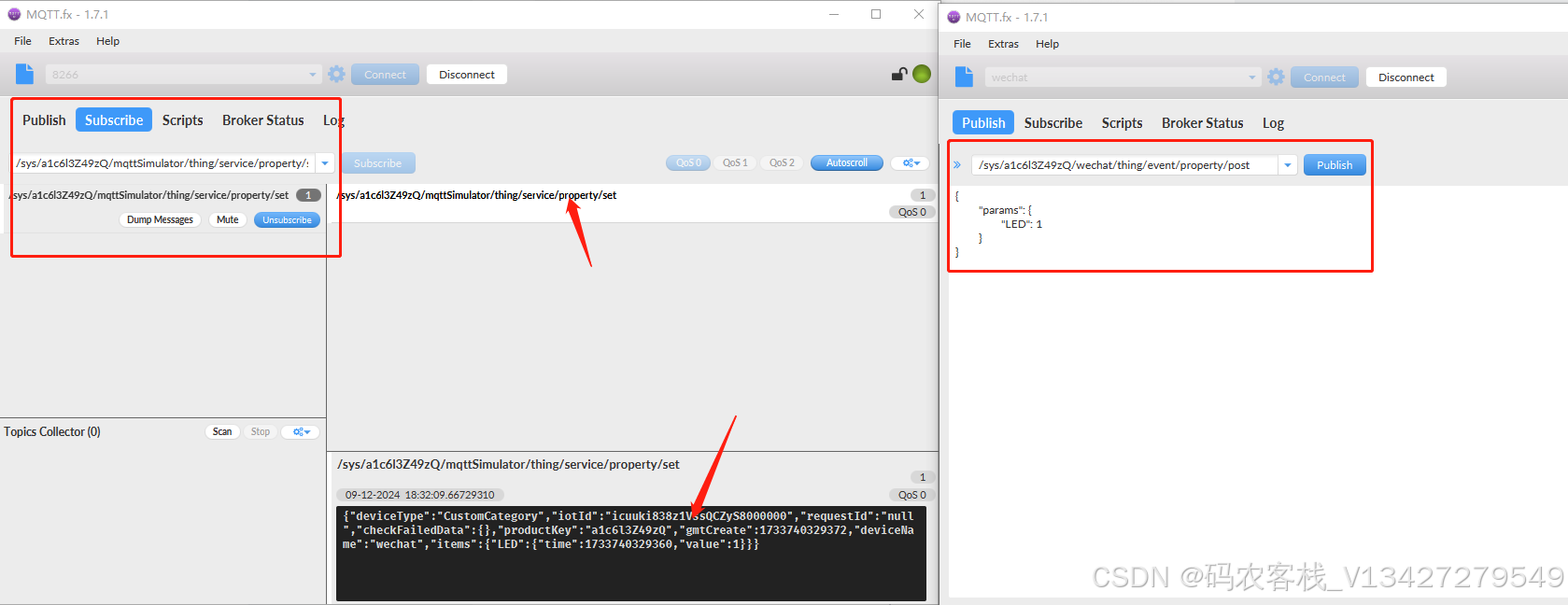
Task: Select QoS 2 toggle in subscribe bar
Action: point(782,163)
